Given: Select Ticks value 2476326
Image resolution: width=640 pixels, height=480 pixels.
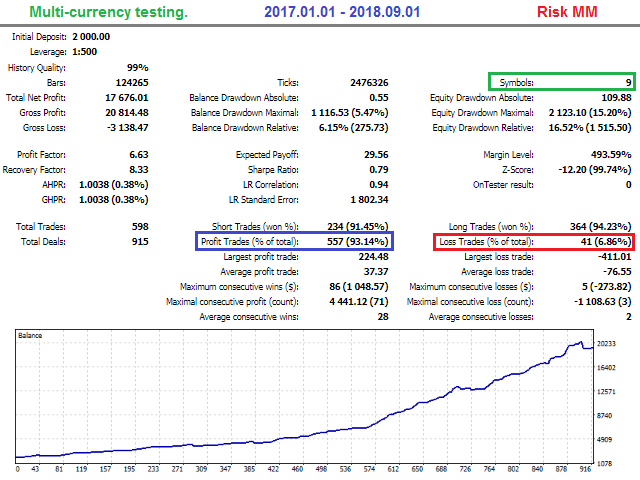Looking at the screenshot, I should [369, 82].
